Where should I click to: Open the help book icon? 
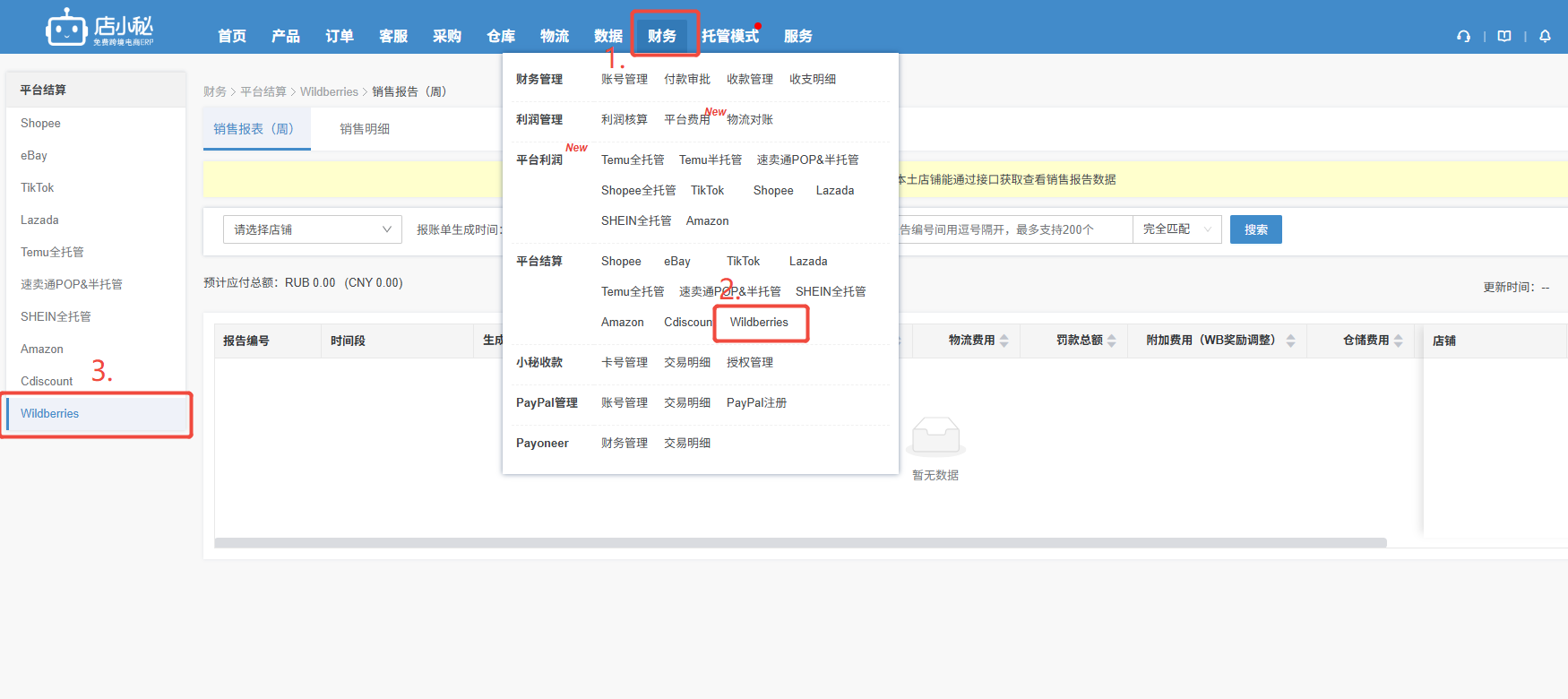(1504, 37)
